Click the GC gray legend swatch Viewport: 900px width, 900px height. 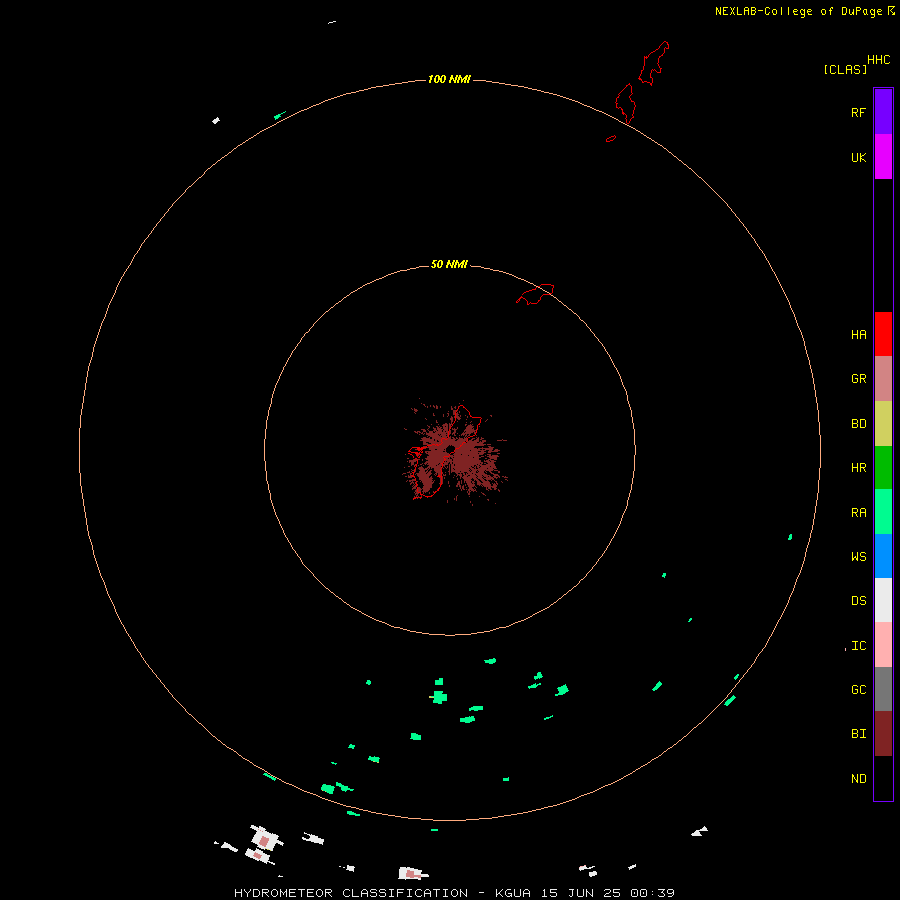[883, 689]
